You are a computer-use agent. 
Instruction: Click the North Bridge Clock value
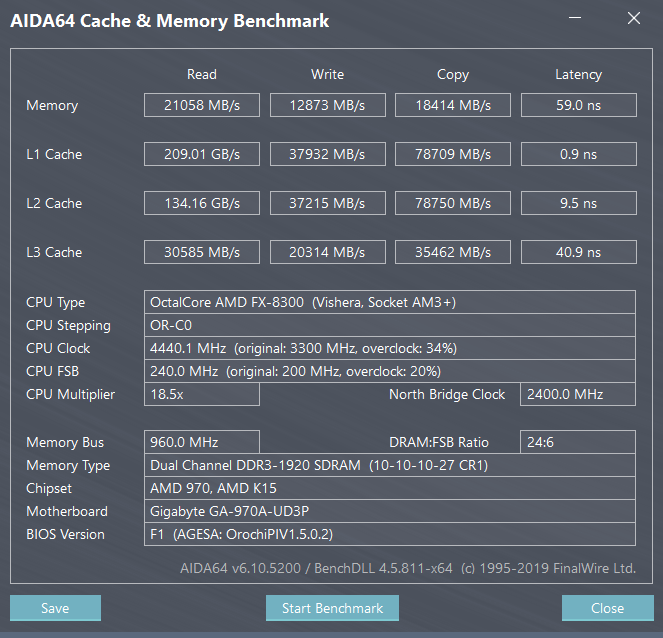pyautogui.click(x=578, y=394)
